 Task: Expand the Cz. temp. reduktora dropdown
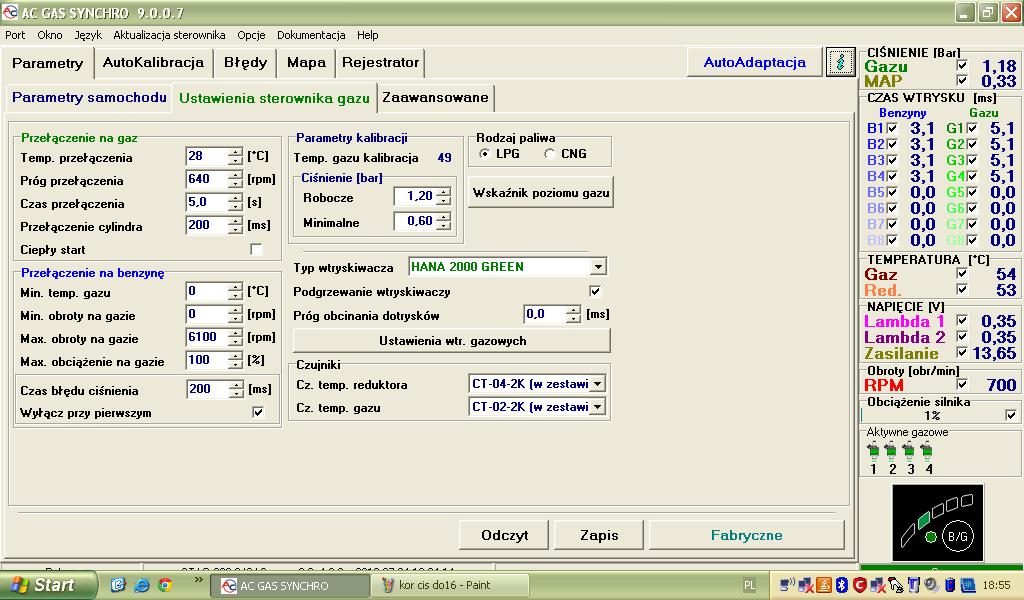click(x=598, y=384)
